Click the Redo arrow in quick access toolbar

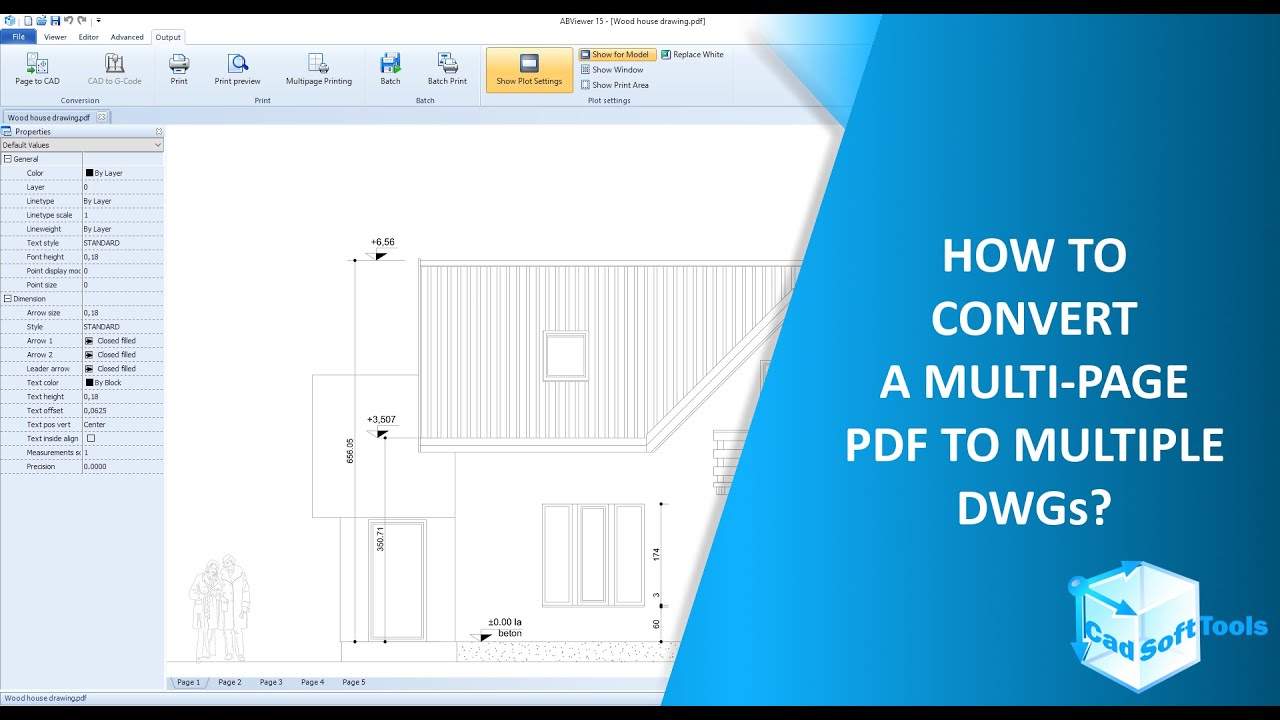(81, 20)
